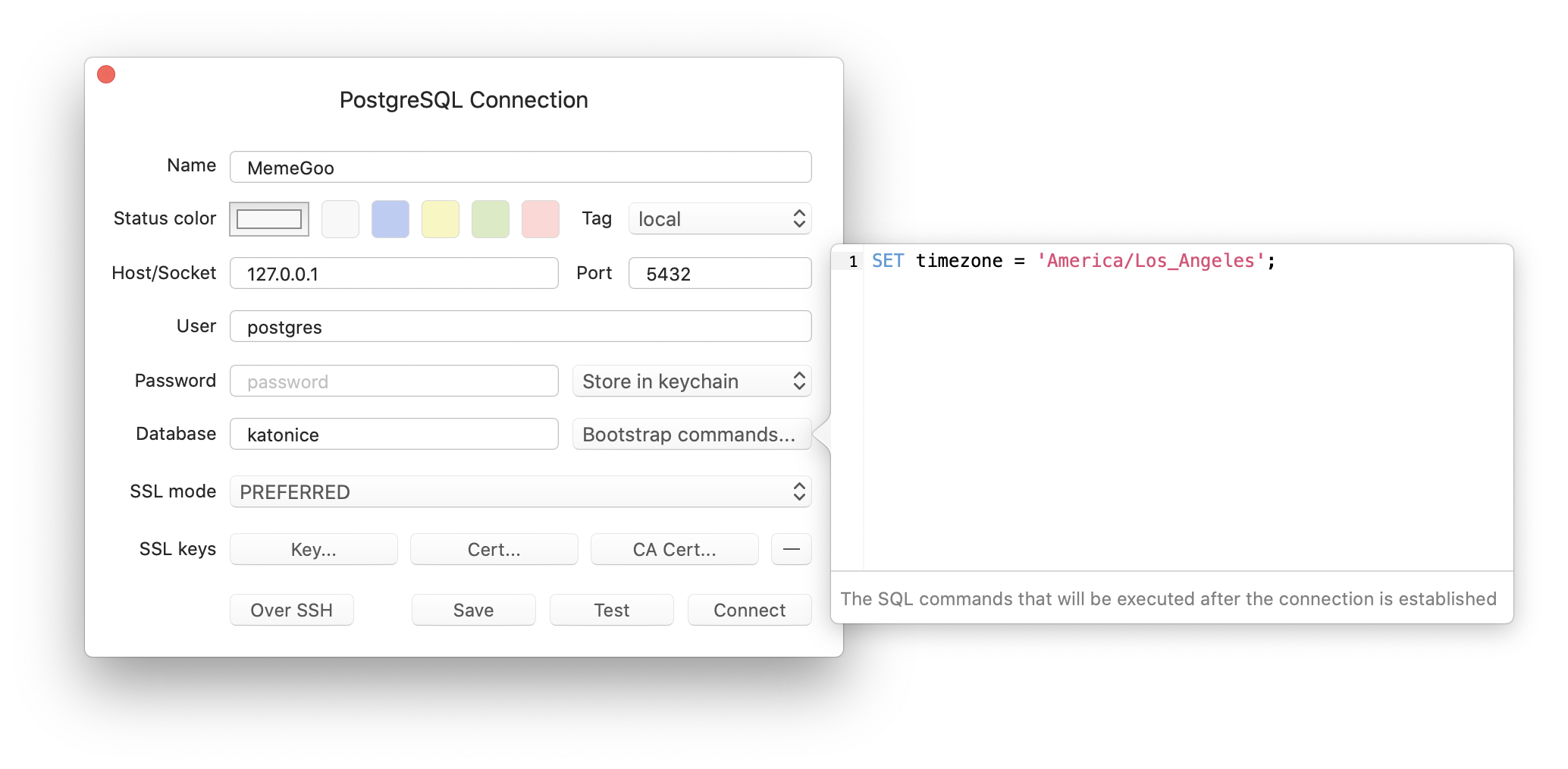Open Bootstrap commands editor
This screenshot has width=1568, height=769.
691,435
